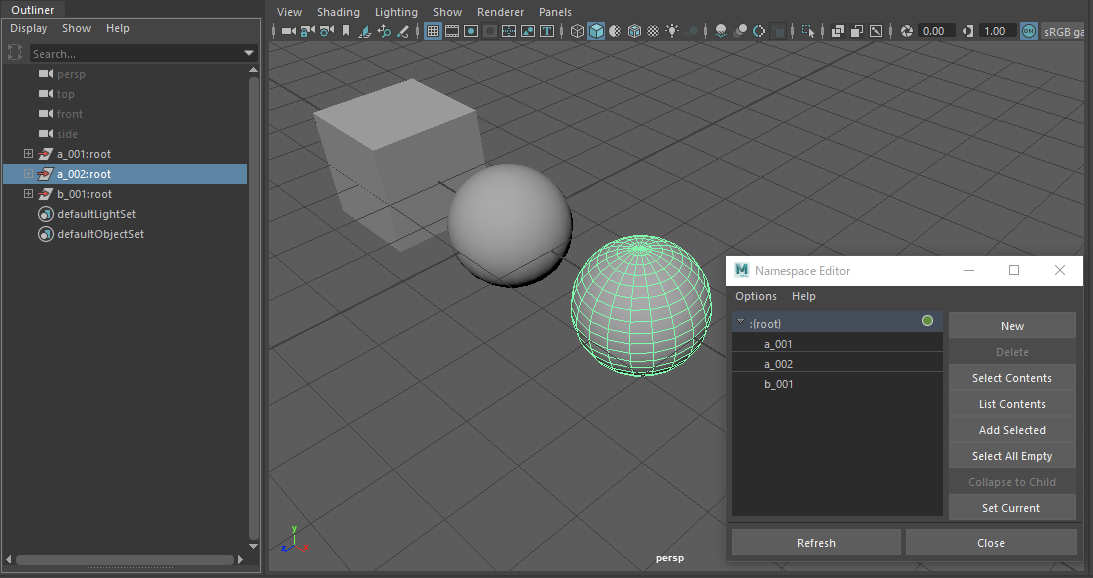Screen dimensions: 1093x578
Task: Toggle viewport Shadows icon
Action: click(691, 31)
